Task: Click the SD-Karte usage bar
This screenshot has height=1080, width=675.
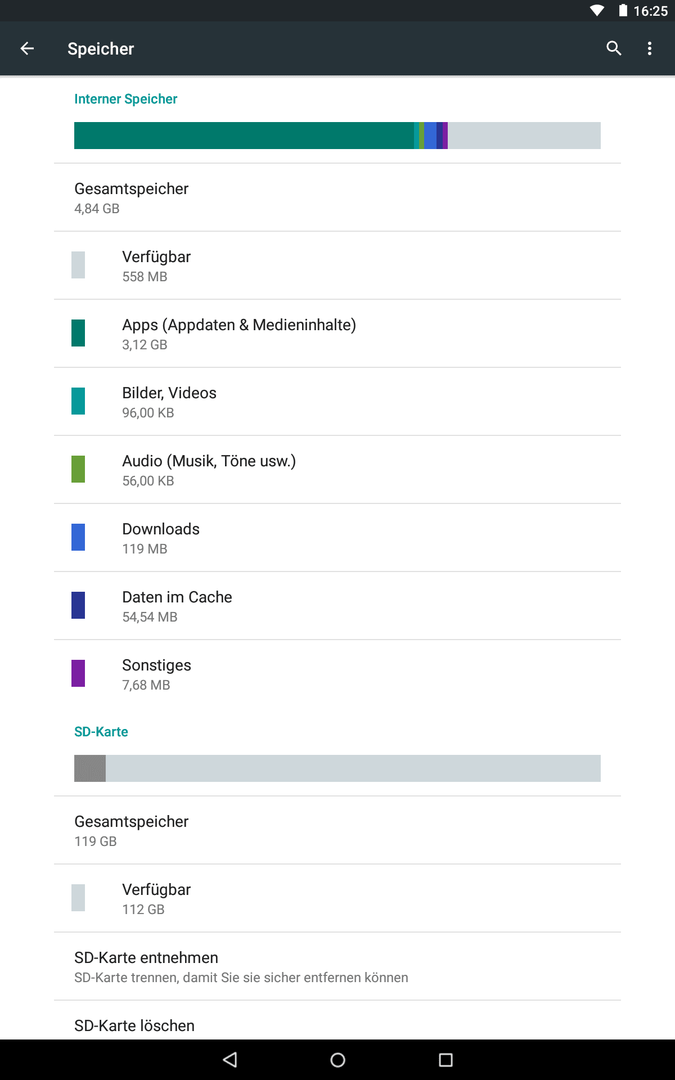Action: tap(338, 769)
